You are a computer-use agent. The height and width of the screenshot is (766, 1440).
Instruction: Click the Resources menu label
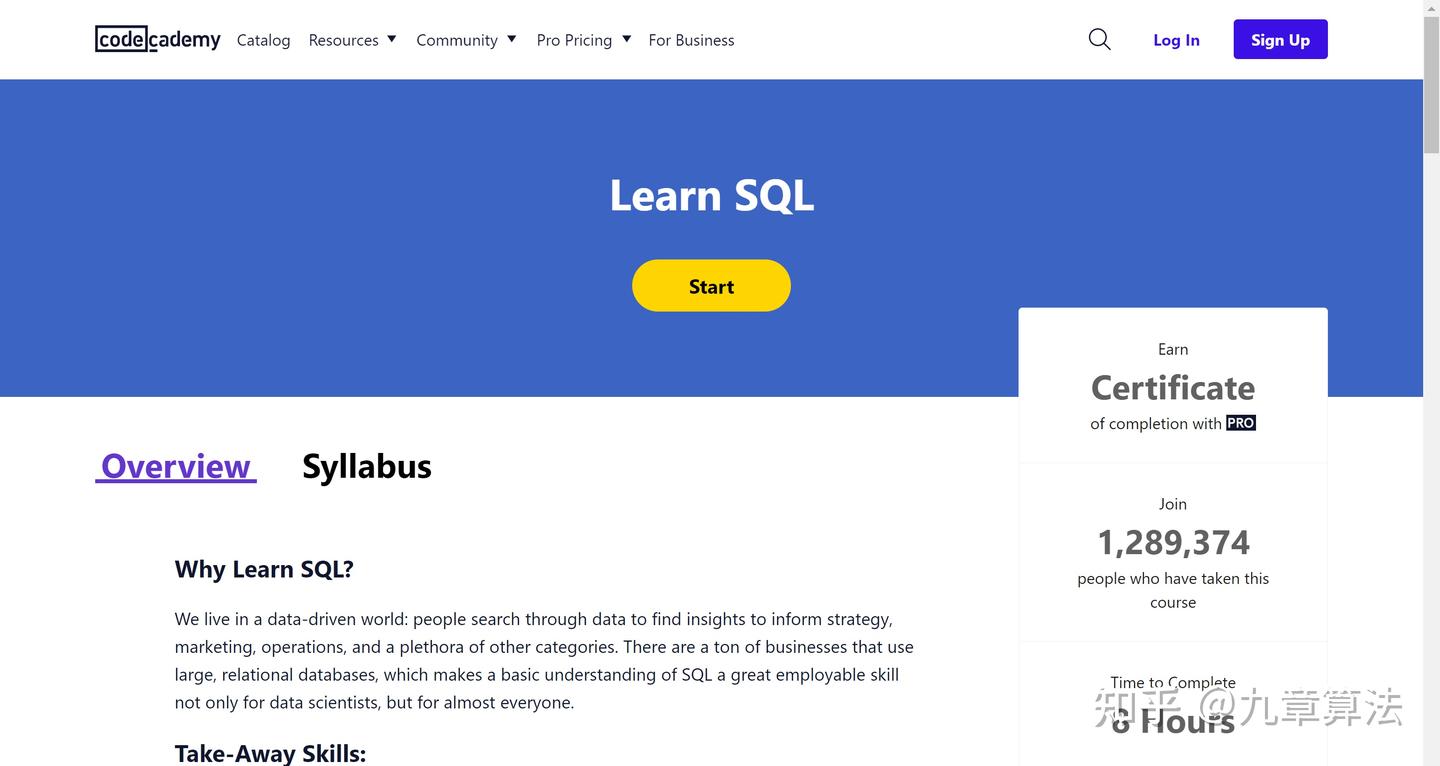(343, 40)
